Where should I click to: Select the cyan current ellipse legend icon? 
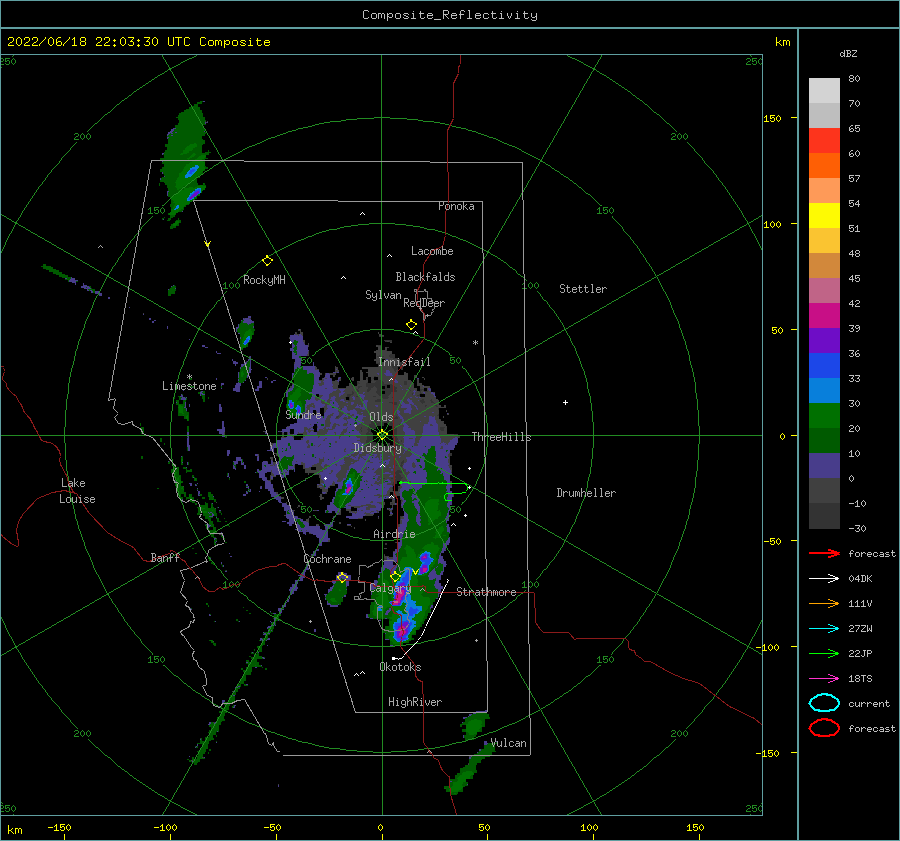tap(824, 703)
